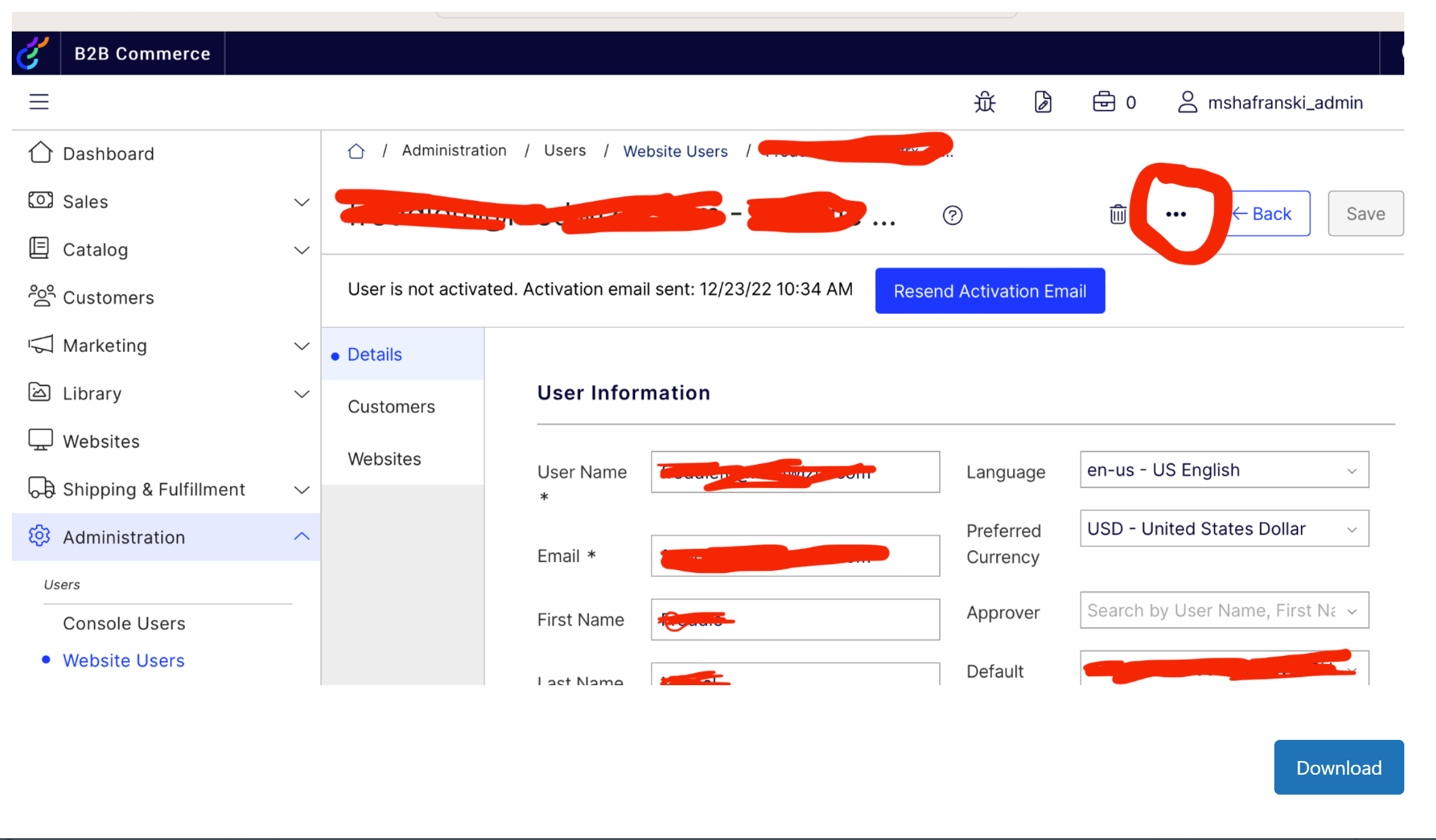Click Website Users breadcrumb link
1436x840 pixels.
(x=675, y=151)
